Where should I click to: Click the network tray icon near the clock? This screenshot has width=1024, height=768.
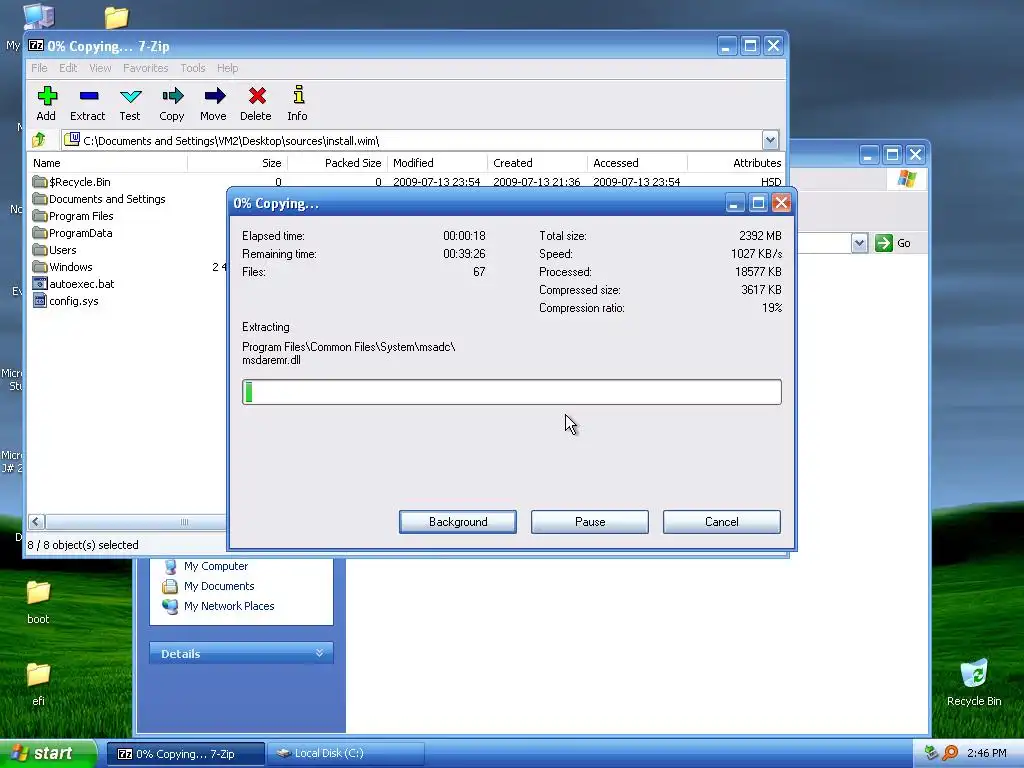coord(931,753)
